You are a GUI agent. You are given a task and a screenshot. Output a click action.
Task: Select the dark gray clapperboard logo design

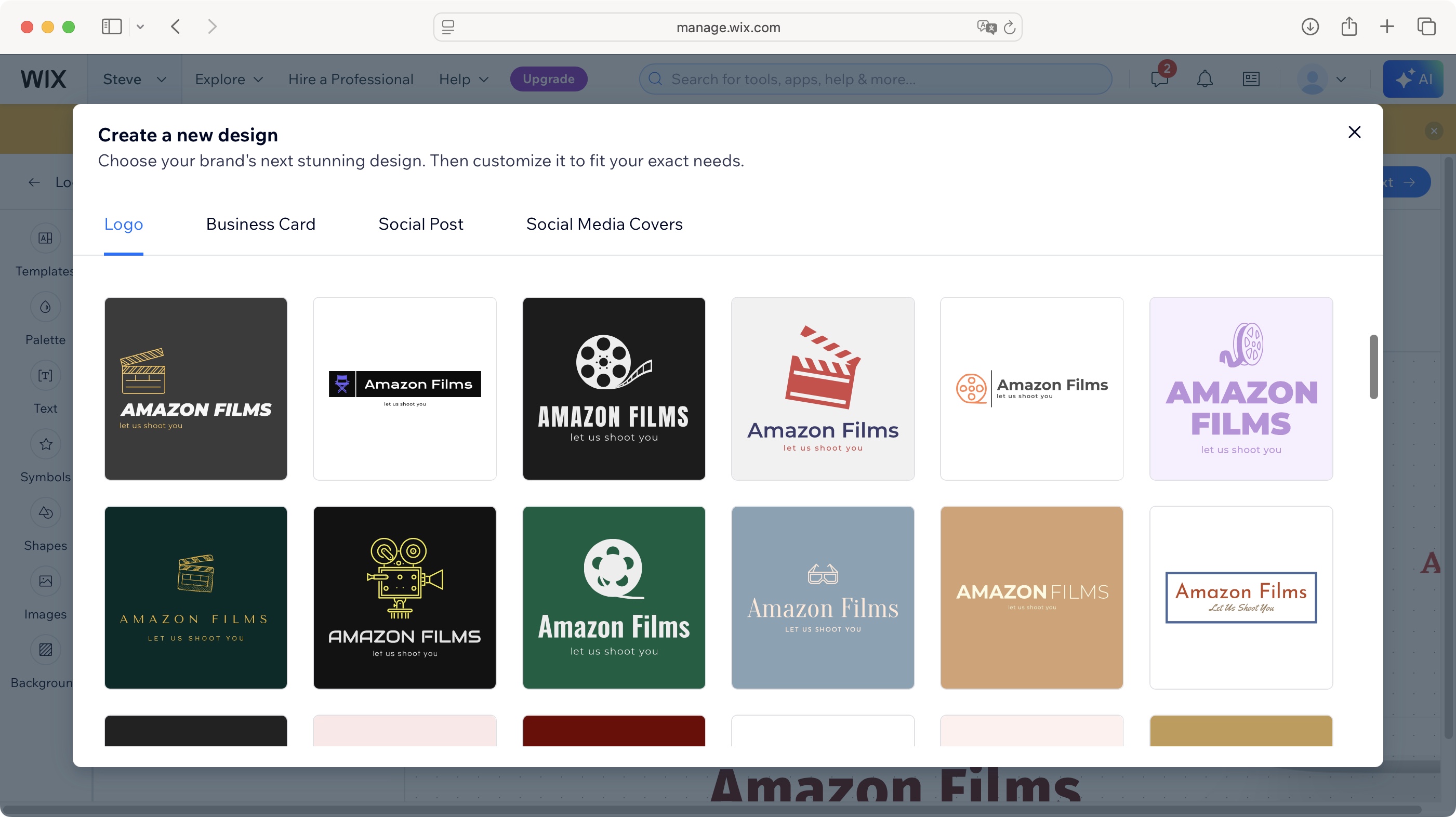(x=195, y=388)
